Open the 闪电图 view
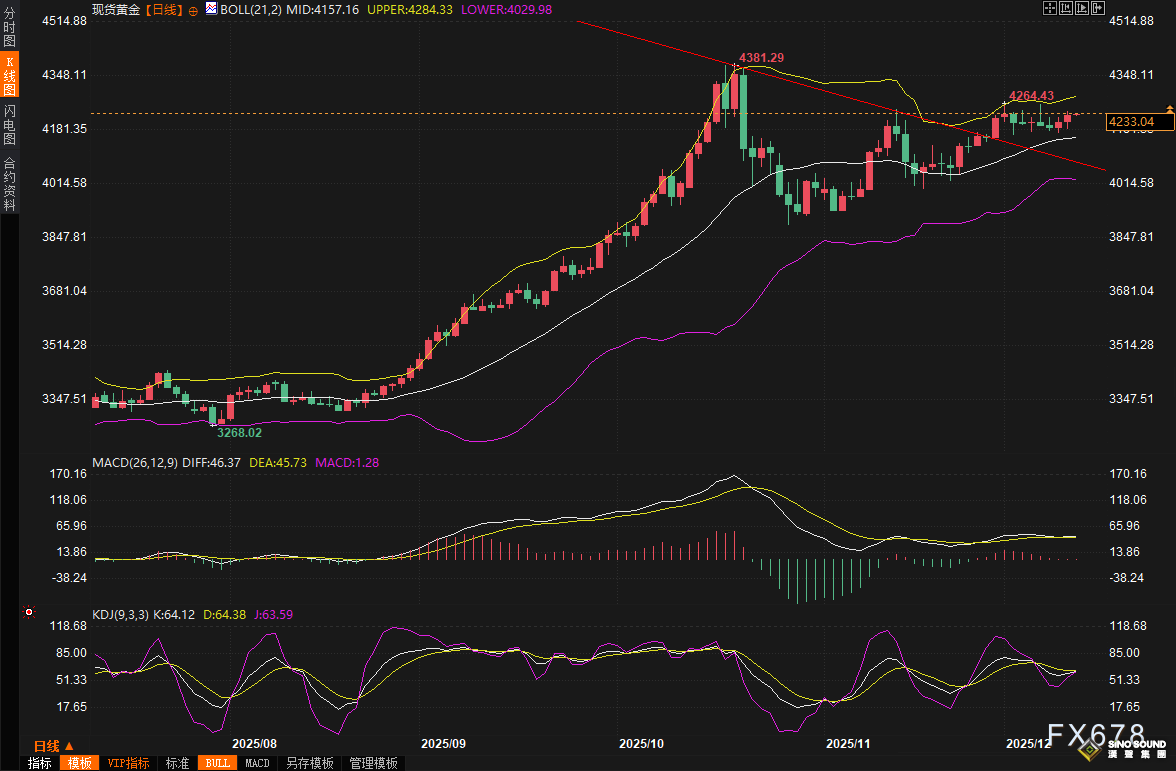The width and height of the screenshot is (1176, 771). (x=9, y=124)
